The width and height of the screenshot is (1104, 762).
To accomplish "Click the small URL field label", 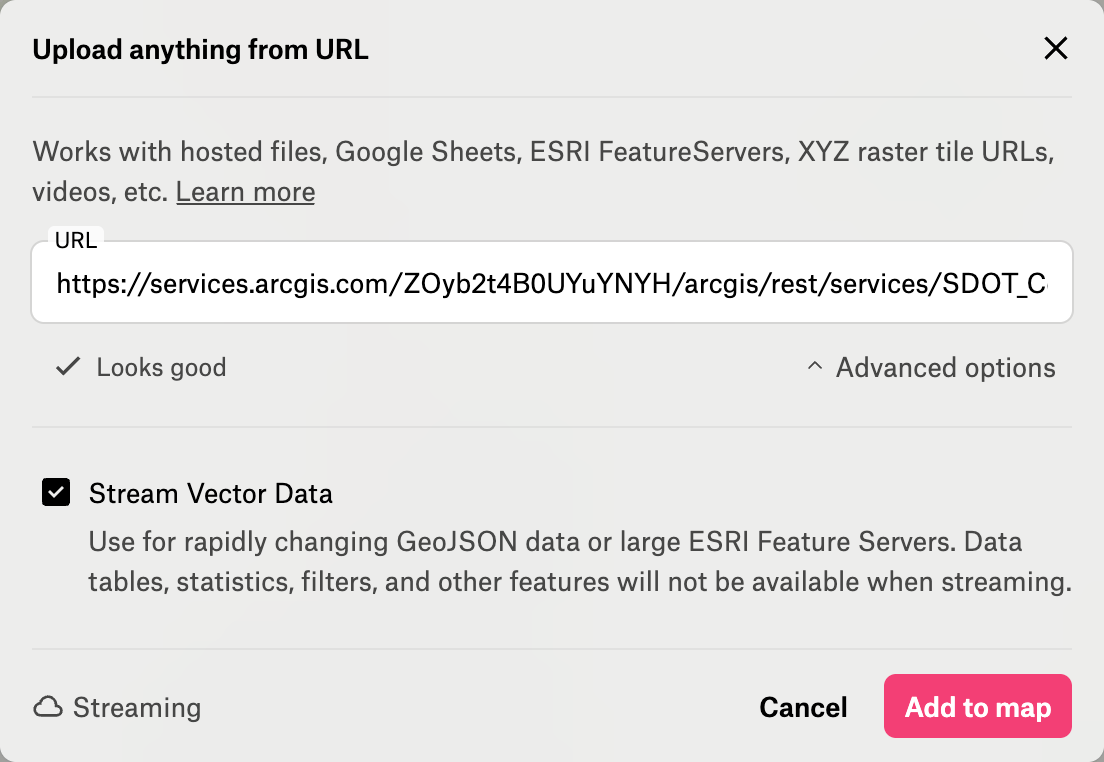I will click(76, 240).
